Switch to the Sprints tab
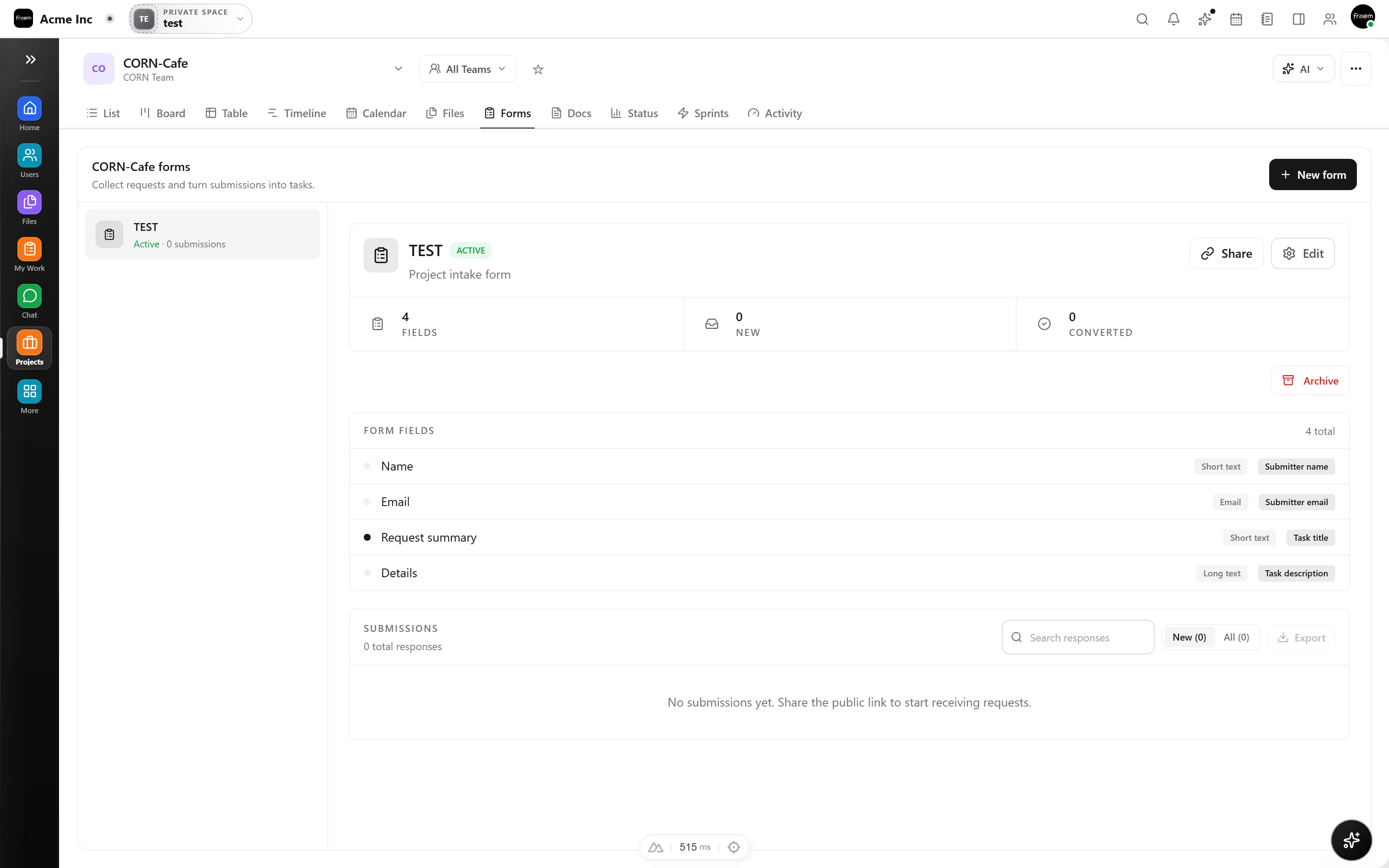The image size is (1389, 868). [703, 113]
